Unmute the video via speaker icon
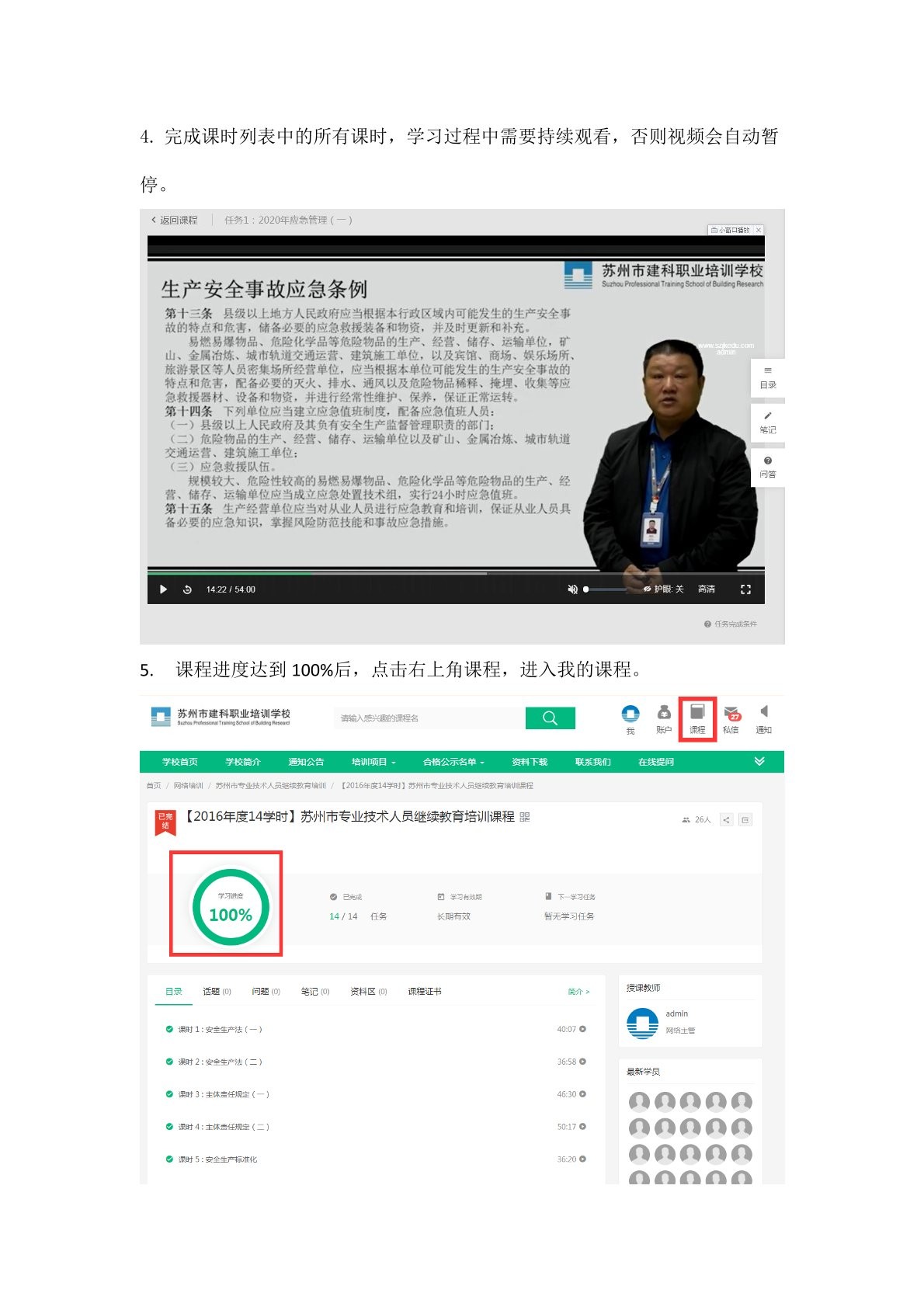 573,589
